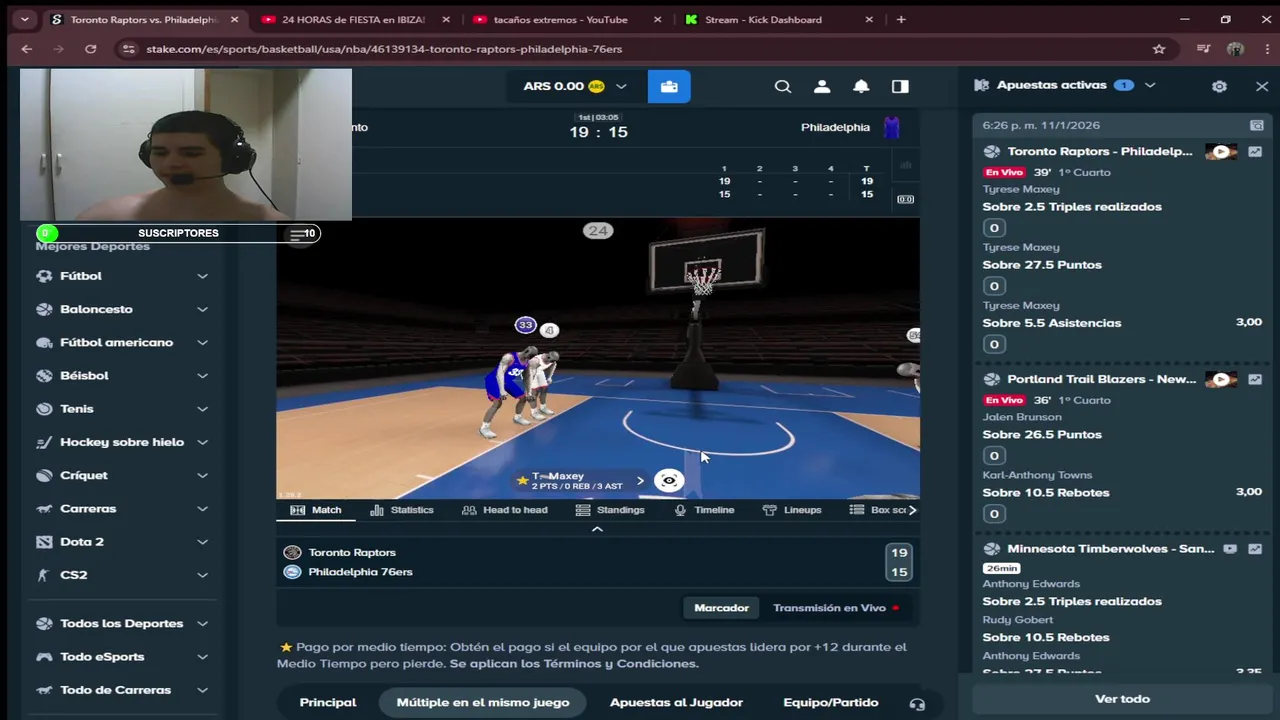Expand Todo eSports menu
Viewport: 1280px width, 720px height.
click(202, 657)
